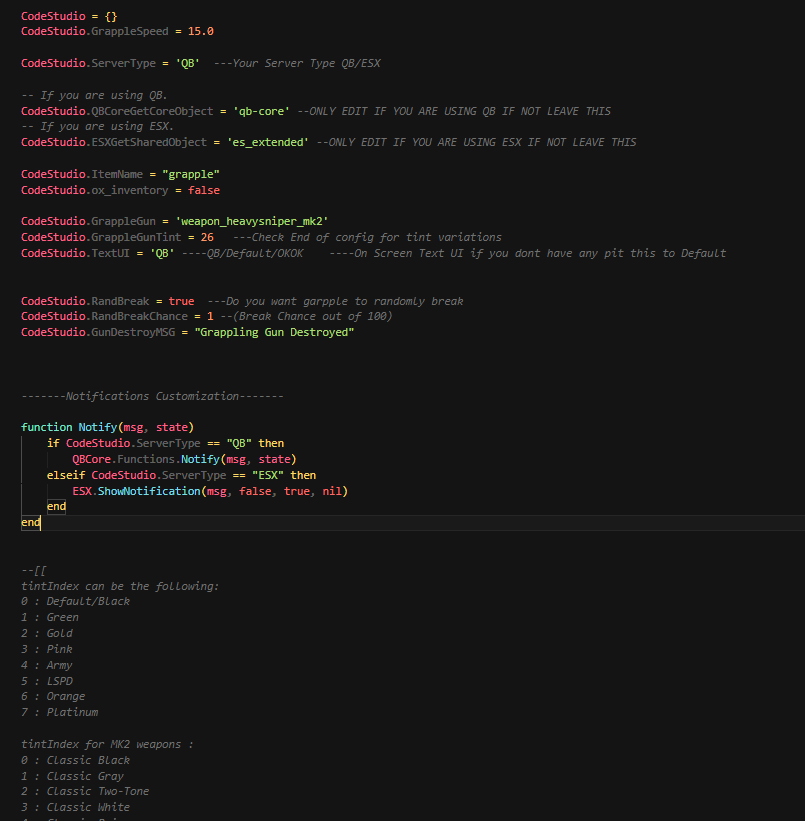Place cursor at final function 'end' keyword
Screen dimensions: 805x821
click(30, 523)
